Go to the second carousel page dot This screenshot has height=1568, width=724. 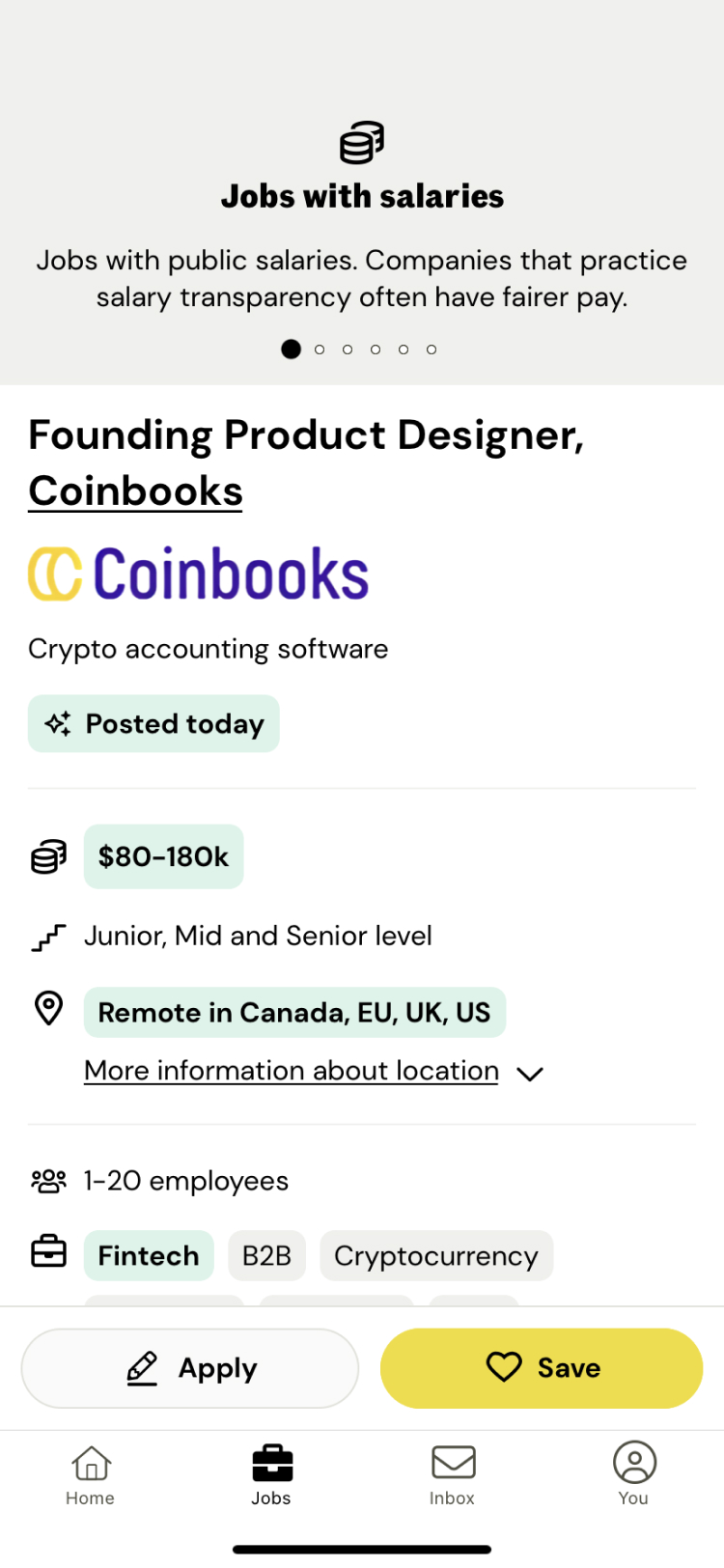point(320,350)
